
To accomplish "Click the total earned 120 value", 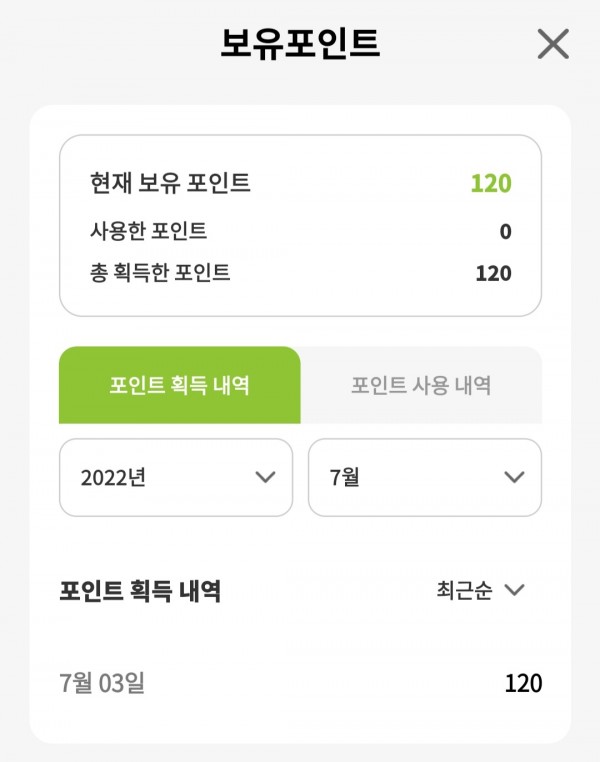I will [493, 273].
